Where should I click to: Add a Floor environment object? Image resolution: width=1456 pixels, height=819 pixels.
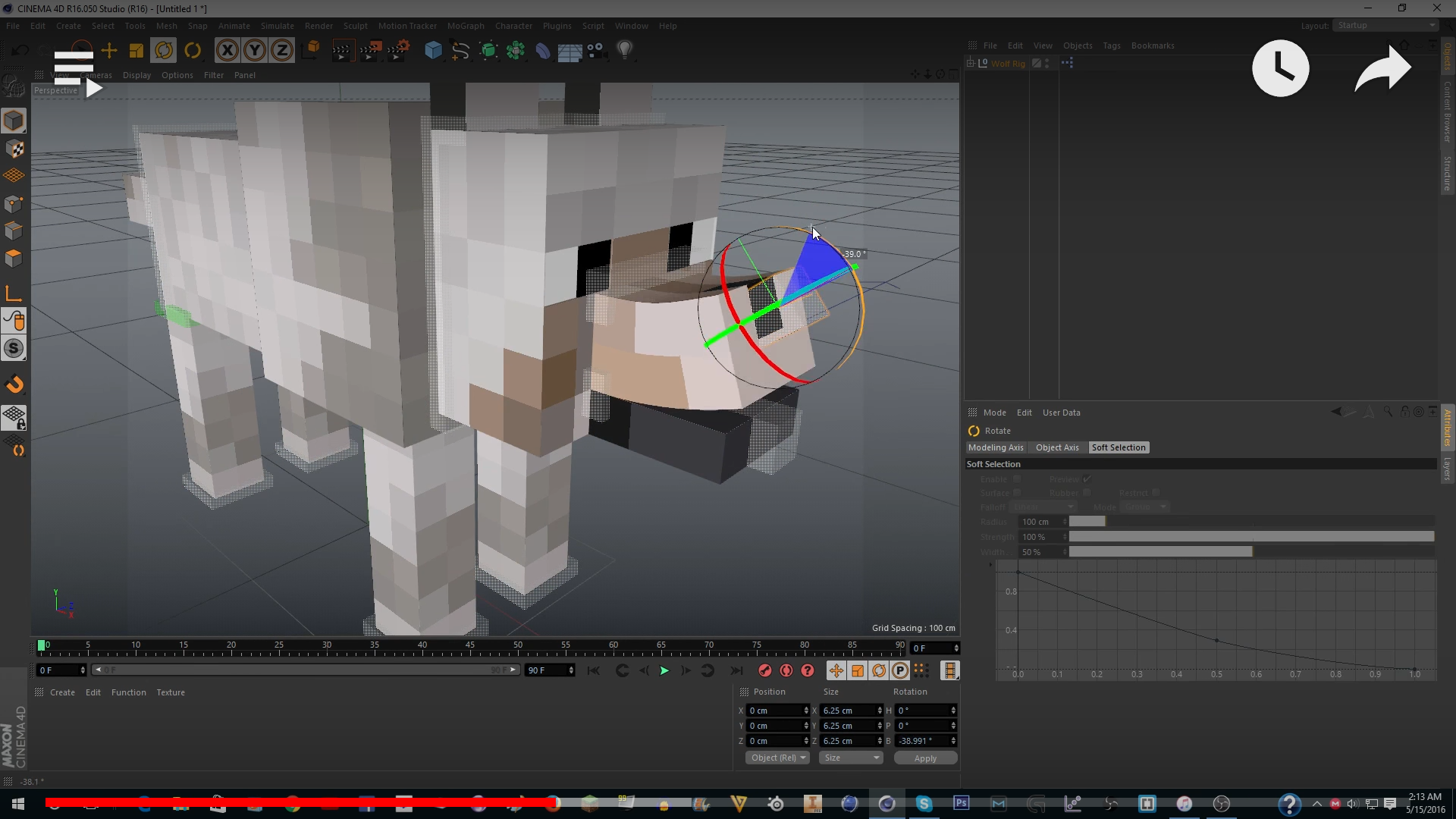coord(570,51)
